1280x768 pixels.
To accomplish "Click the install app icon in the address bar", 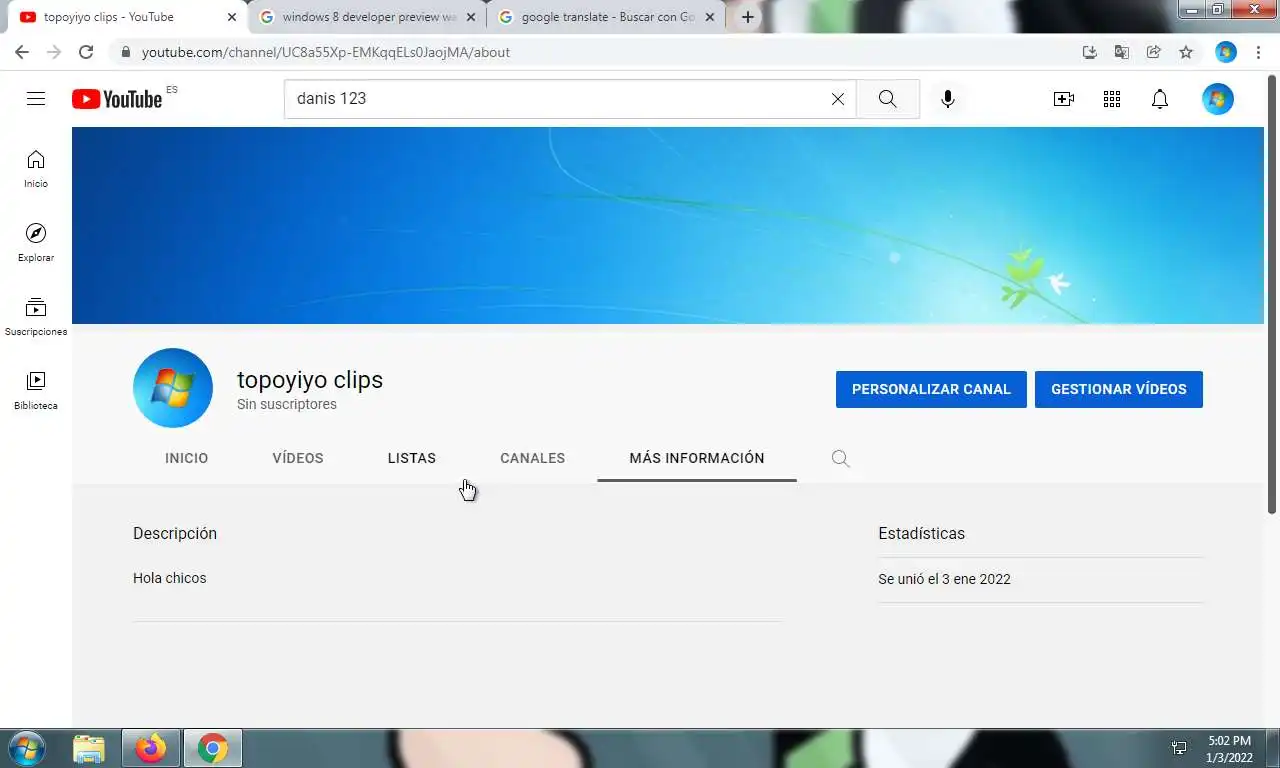I will click(1090, 52).
